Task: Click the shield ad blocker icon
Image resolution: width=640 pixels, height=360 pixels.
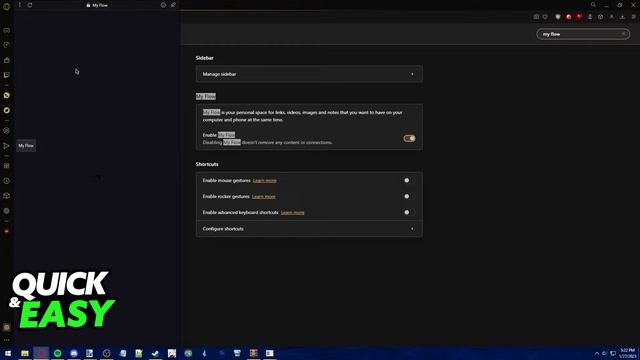Action: coord(558,17)
